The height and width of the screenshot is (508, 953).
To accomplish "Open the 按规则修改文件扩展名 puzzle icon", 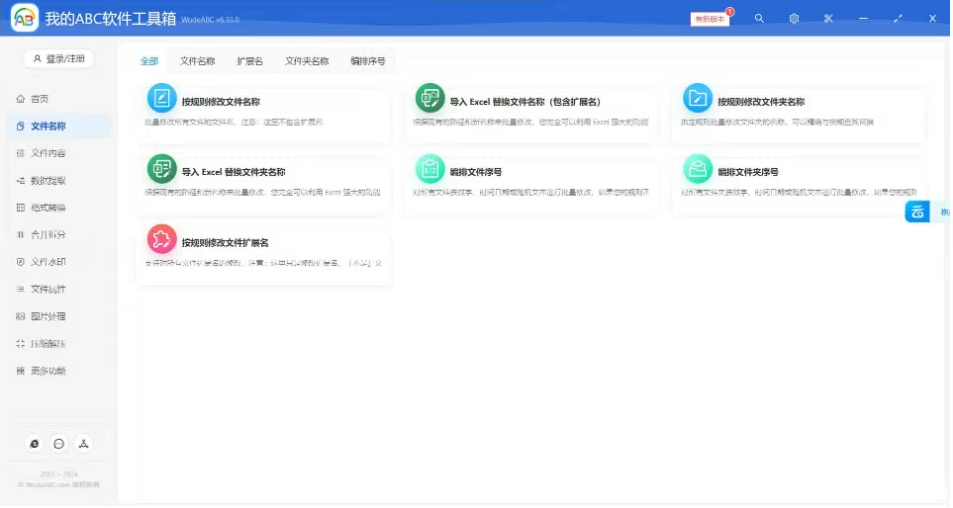I will pyautogui.click(x=161, y=239).
